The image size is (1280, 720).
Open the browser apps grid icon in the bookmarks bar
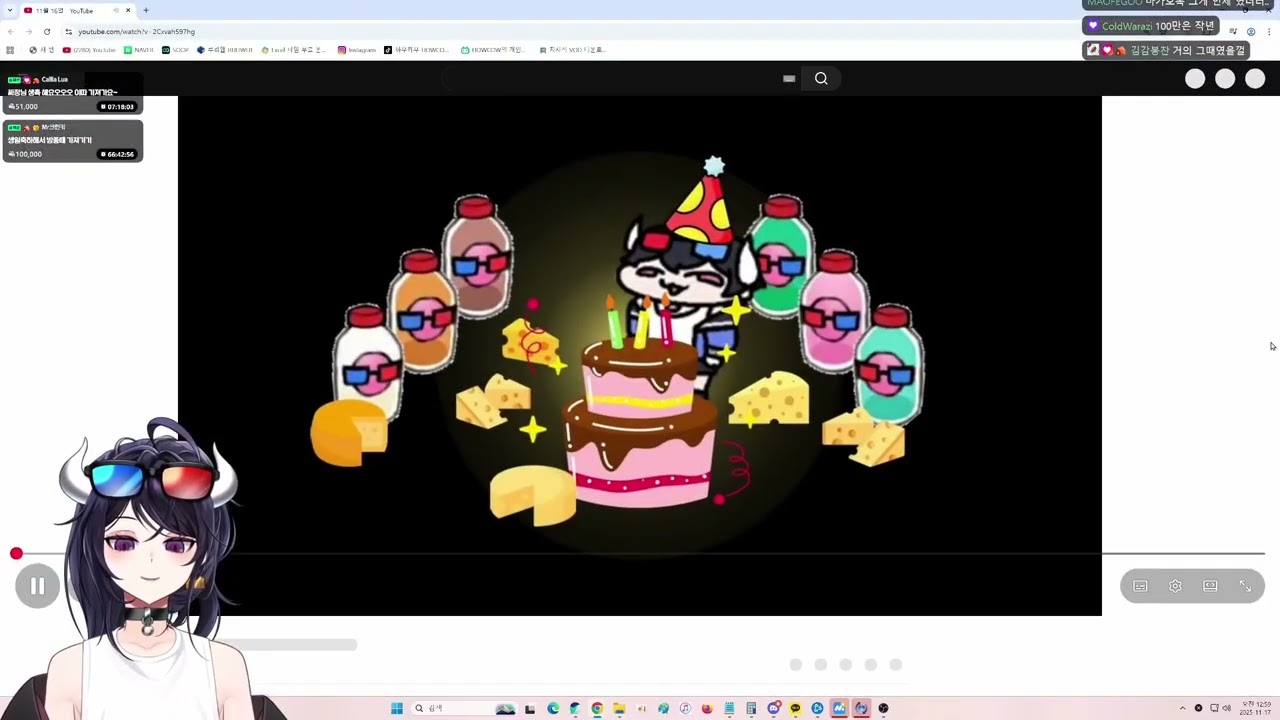pos(10,49)
